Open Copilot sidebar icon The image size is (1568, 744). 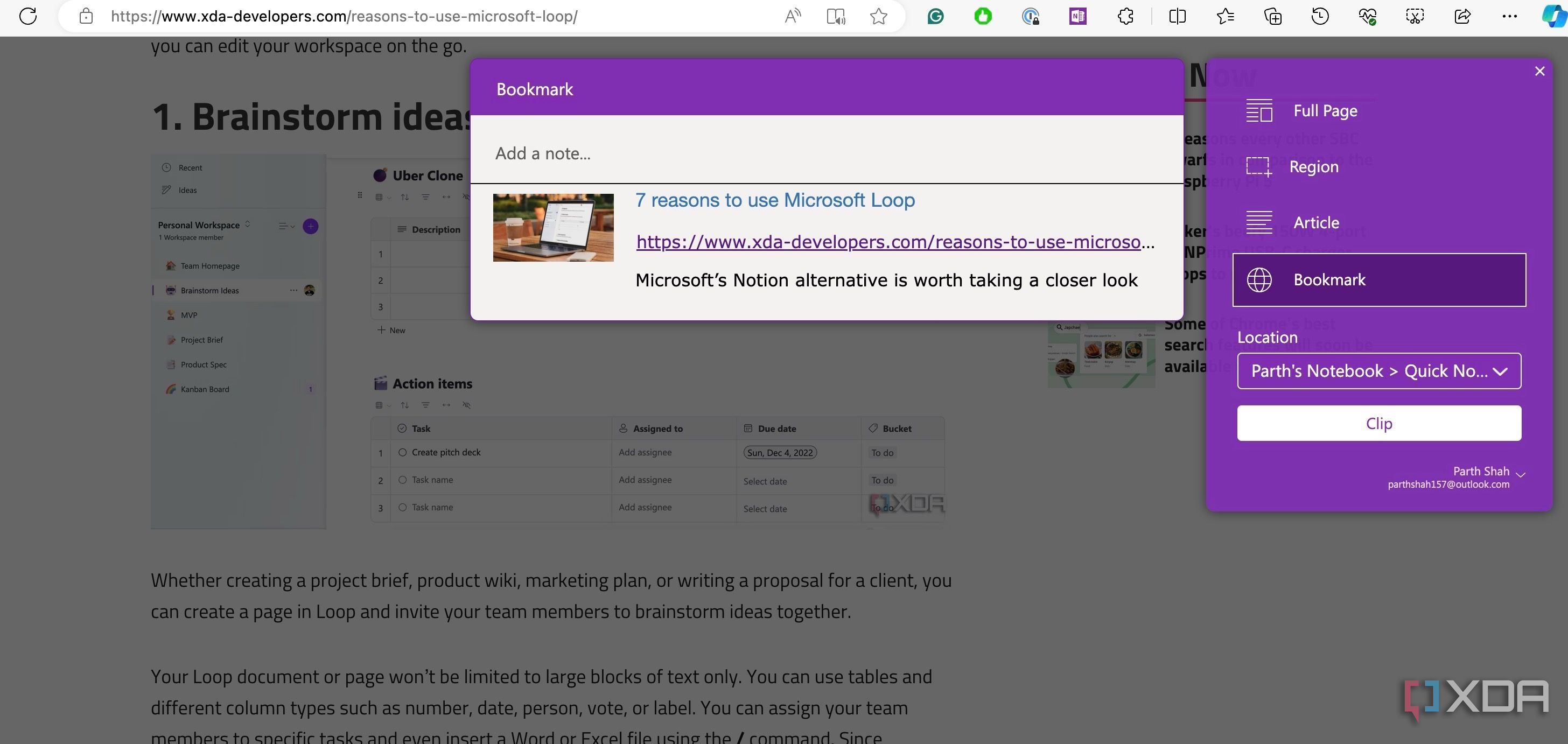(1556, 16)
